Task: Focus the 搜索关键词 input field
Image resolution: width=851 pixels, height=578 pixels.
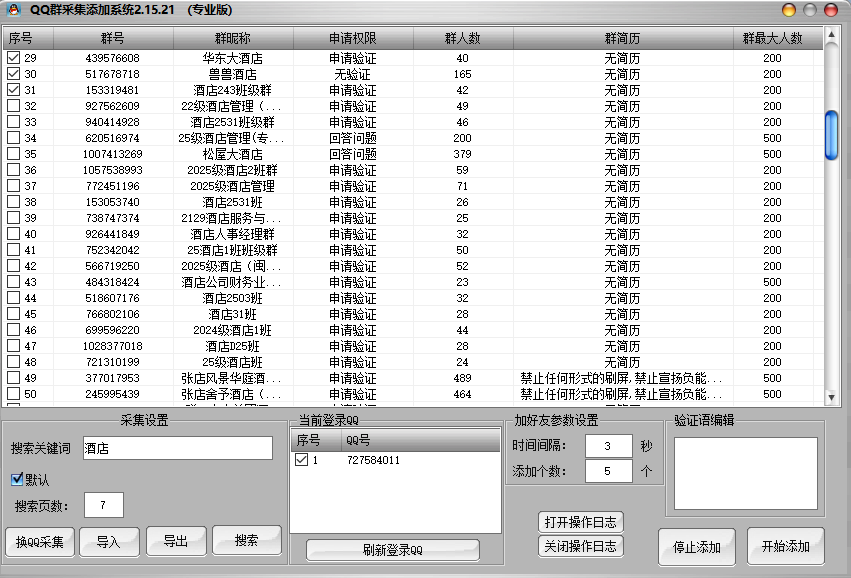Action: coord(177,449)
